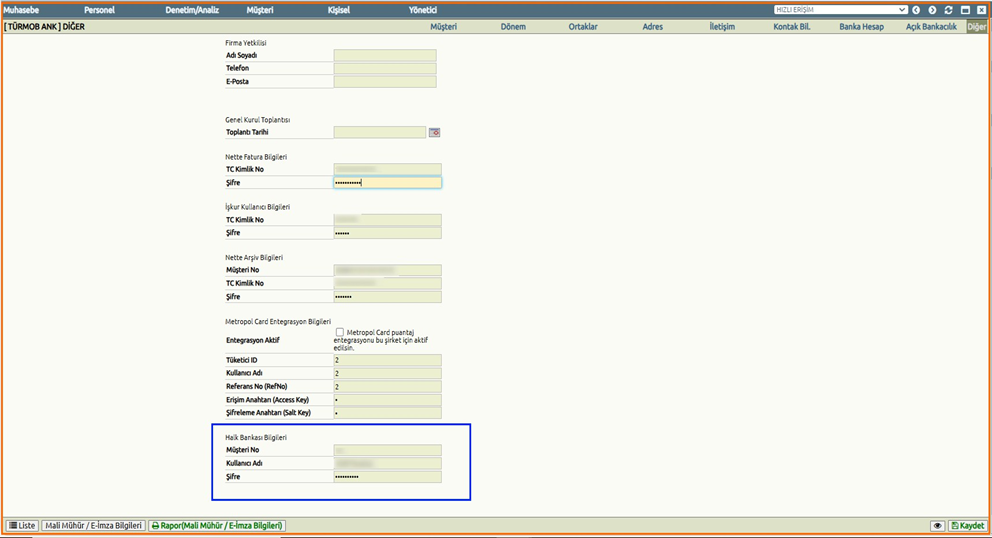Click the Toplantı Tarihi date field
The height and width of the screenshot is (538, 992).
point(380,132)
